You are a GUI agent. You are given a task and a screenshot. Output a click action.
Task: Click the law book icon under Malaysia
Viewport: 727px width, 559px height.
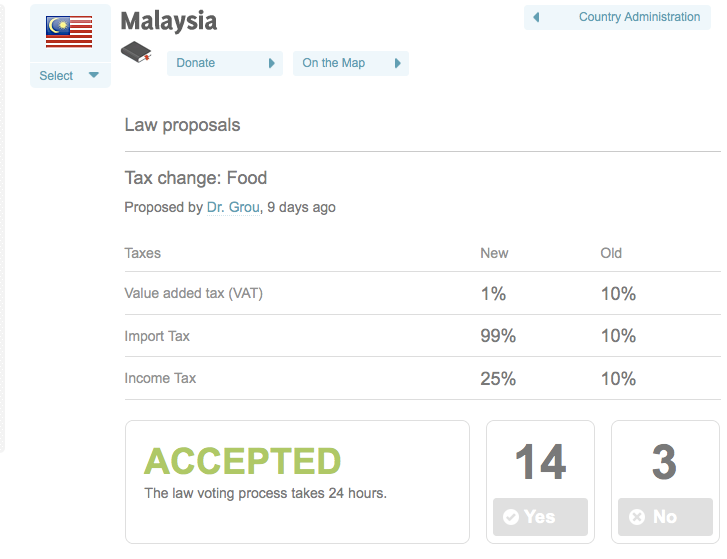tap(135, 53)
